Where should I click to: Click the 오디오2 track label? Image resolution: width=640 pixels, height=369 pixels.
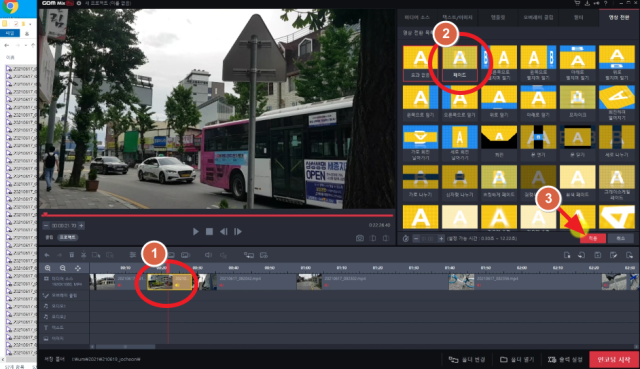(x=59, y=317)
